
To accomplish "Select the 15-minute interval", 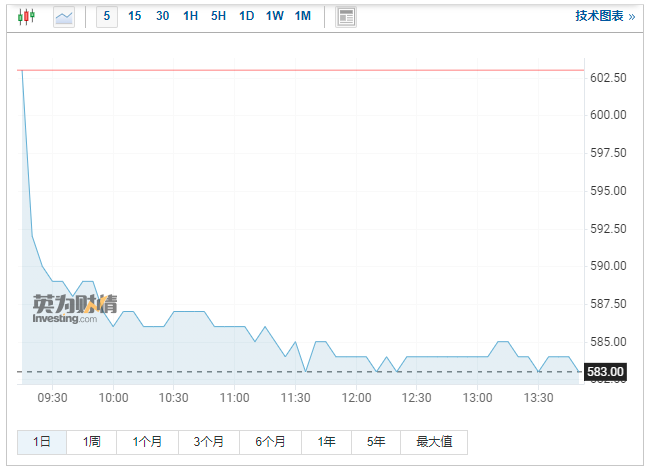I will tap(135, 16).
